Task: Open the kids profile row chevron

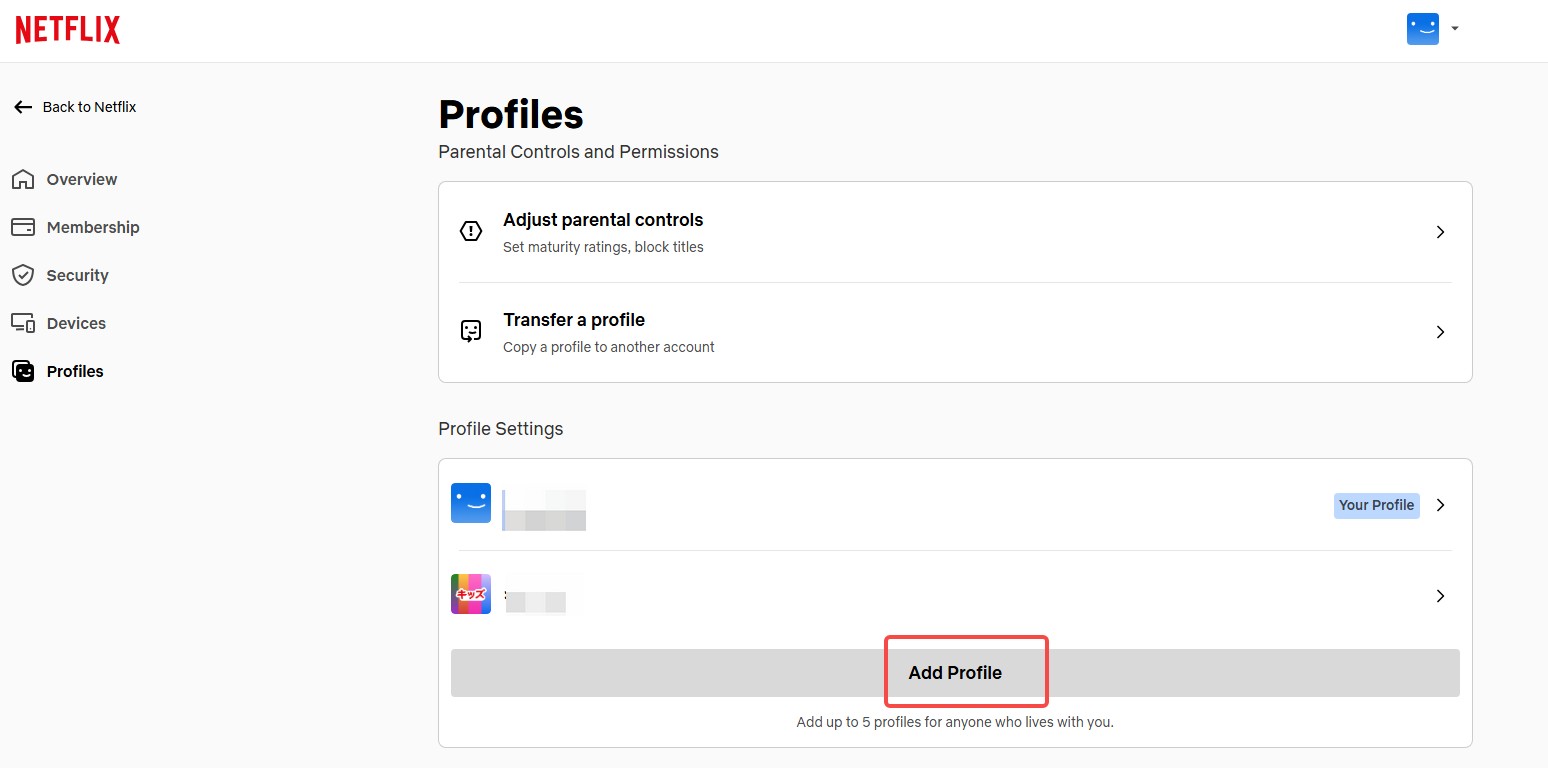Action: pos(1440,596)
